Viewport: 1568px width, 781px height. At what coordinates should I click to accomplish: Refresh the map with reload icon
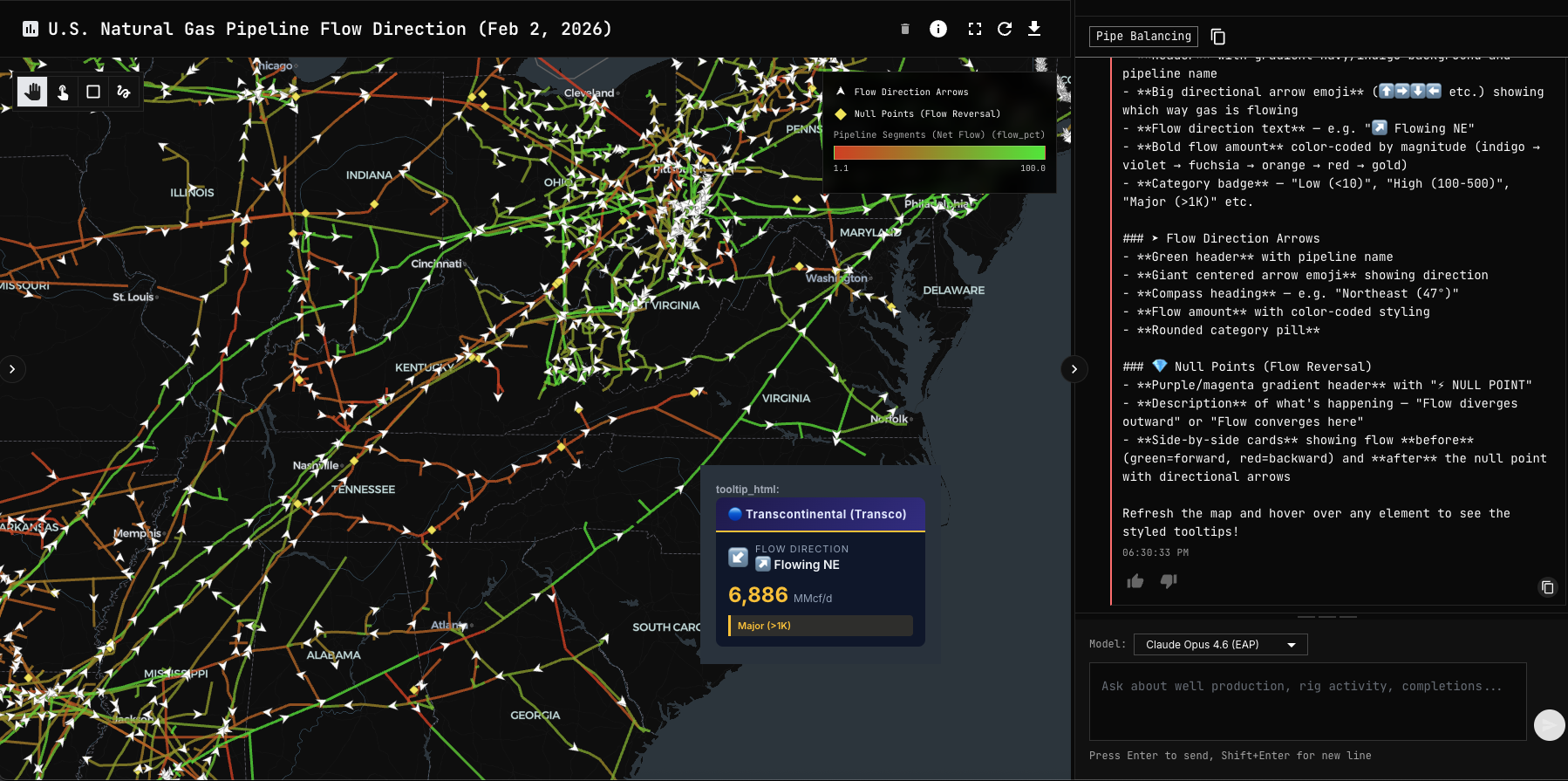pos(1005,29)
